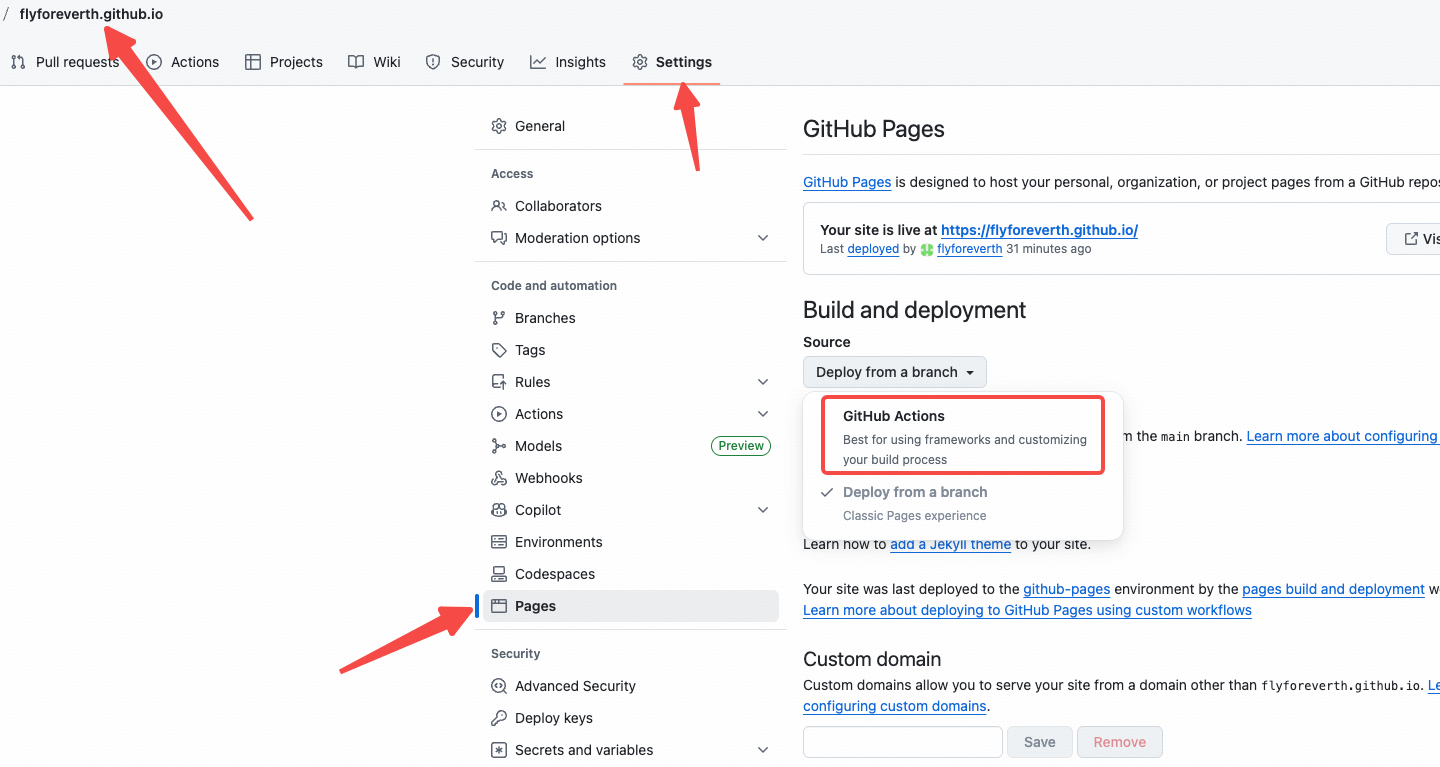Click the Models icon in sidebar
Viewport: 1440px width, 767px height.
(499, 446)
